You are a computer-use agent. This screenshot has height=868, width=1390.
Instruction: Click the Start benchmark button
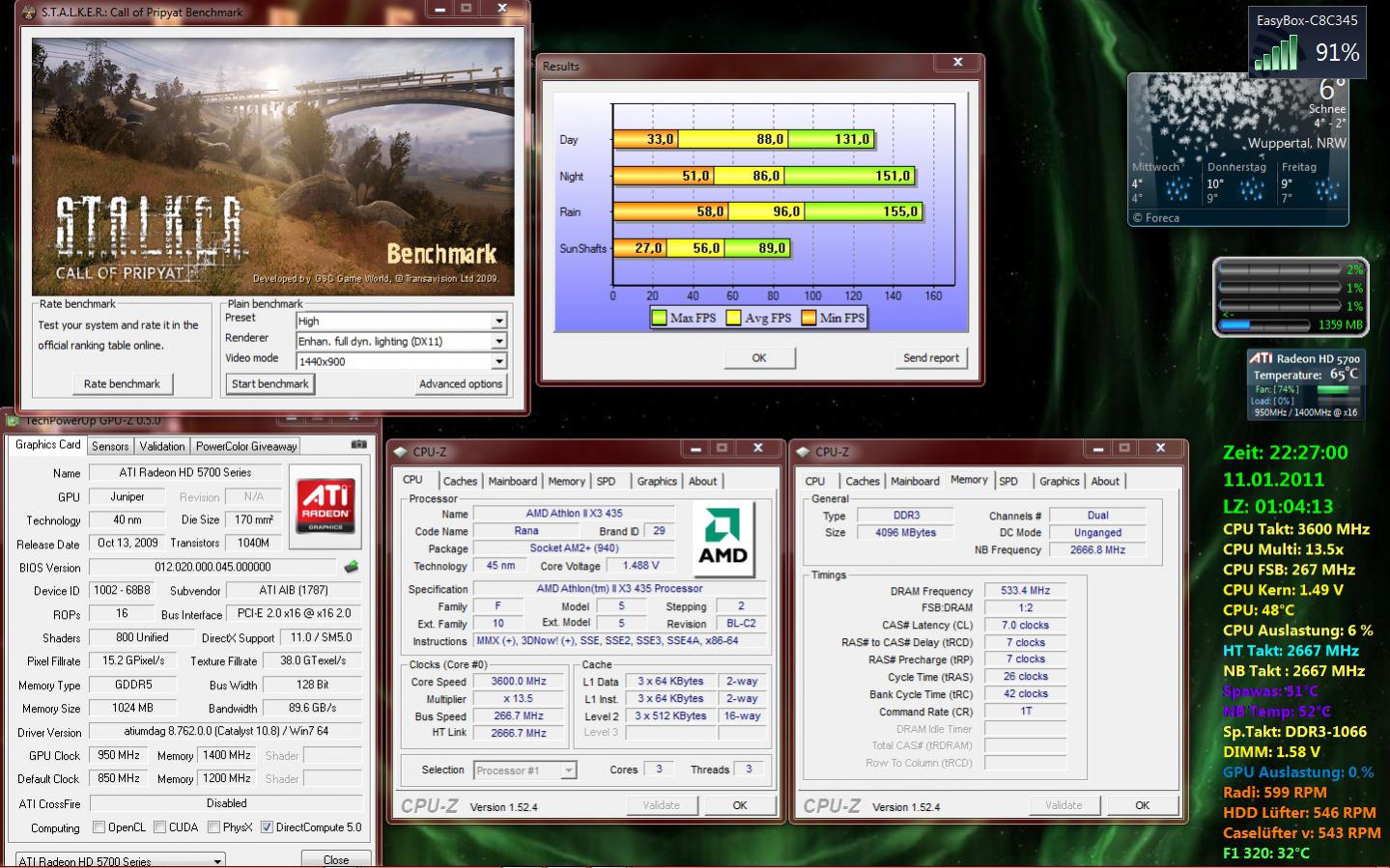coord(269,383)
